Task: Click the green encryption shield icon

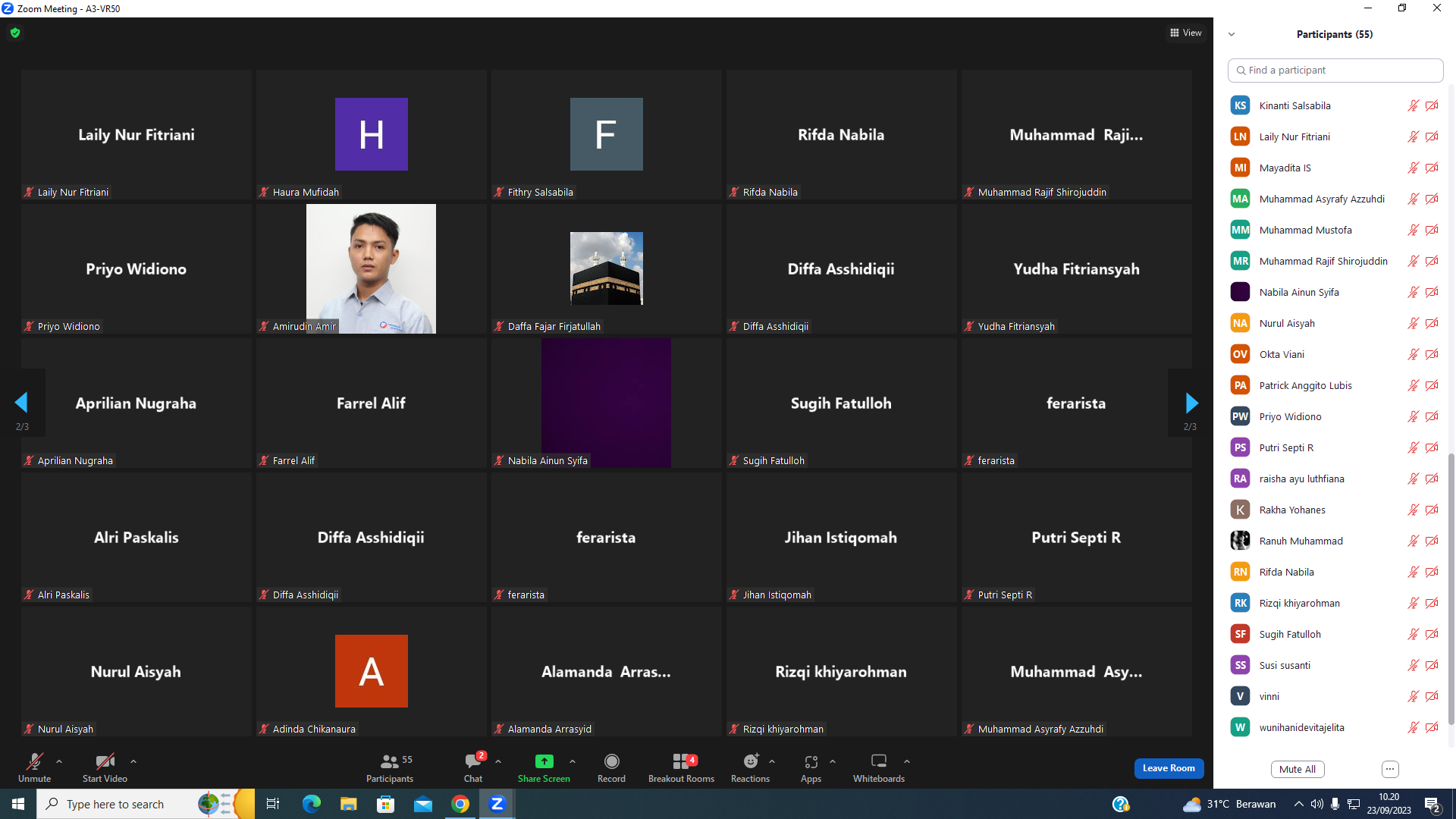Action: coord(15,33)
